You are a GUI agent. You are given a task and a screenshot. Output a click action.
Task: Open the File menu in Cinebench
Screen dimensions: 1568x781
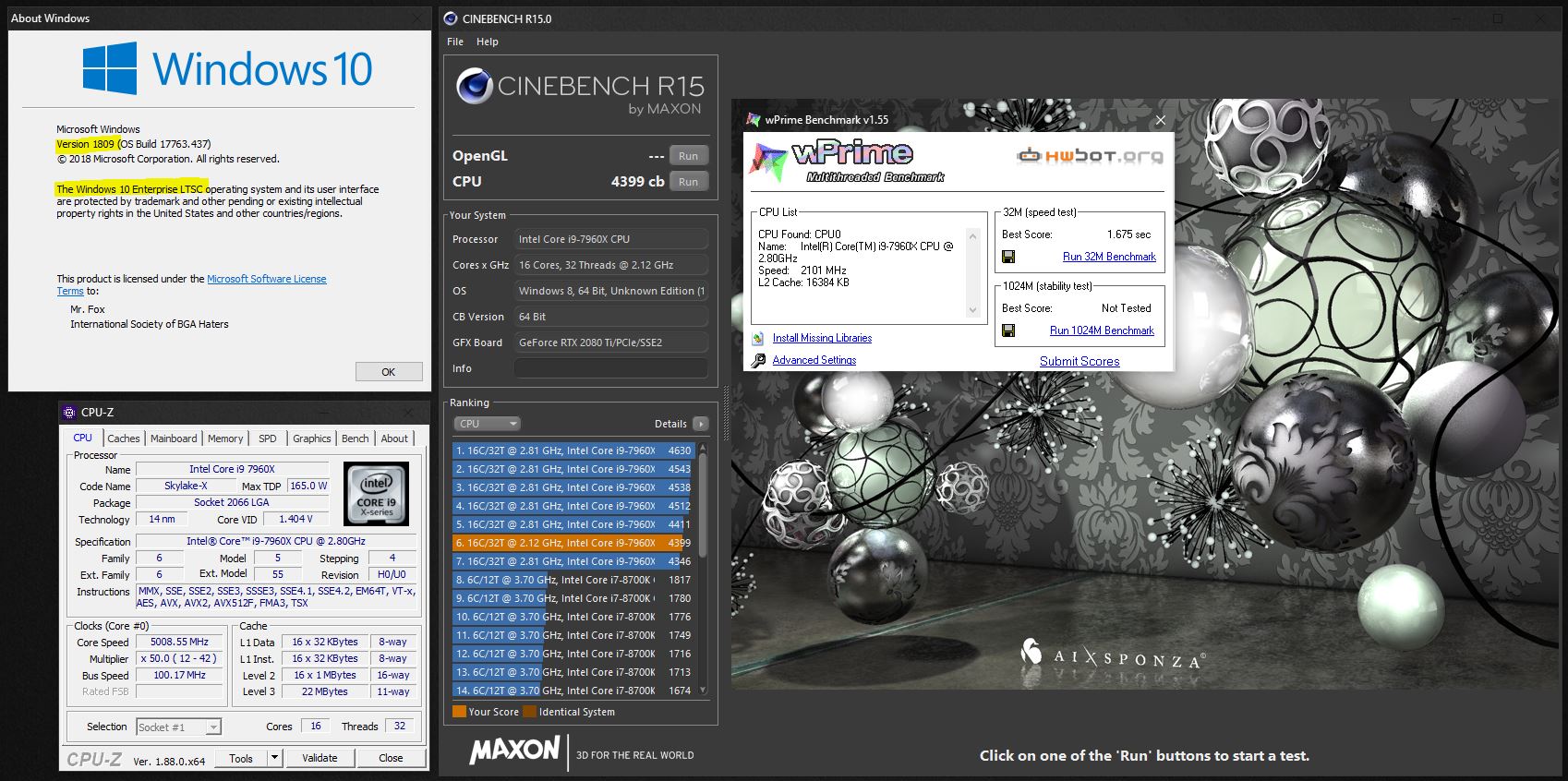point(455,42)
